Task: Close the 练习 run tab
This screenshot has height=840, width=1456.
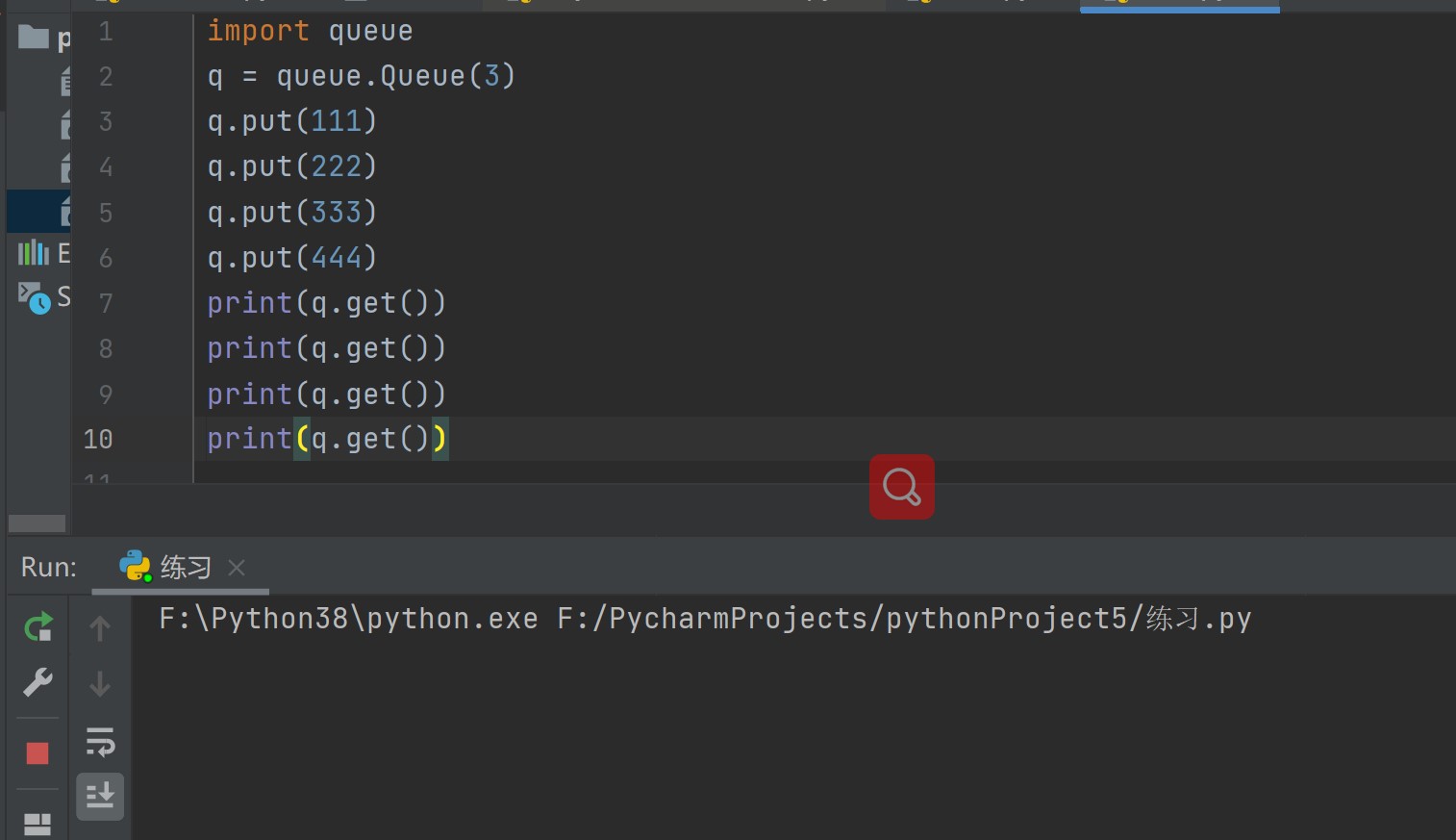Action: 237,568
